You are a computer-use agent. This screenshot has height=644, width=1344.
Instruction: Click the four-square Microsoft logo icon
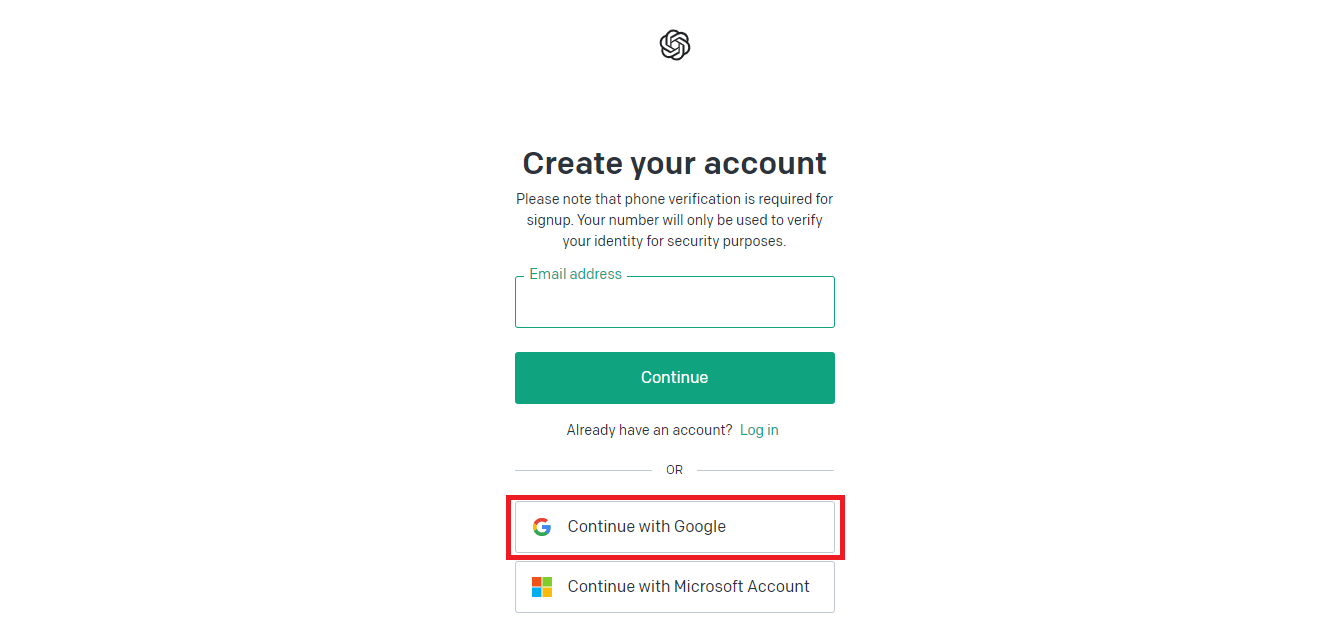(542, 587)
